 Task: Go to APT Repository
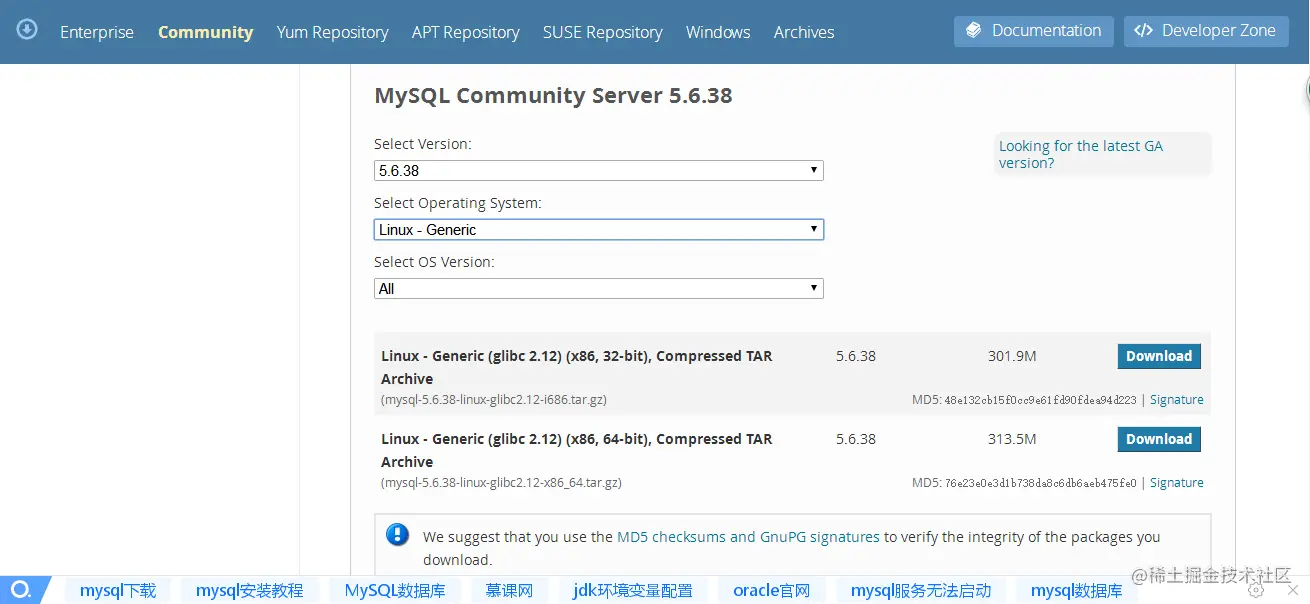pyautogui.click(x=466, y=32)
